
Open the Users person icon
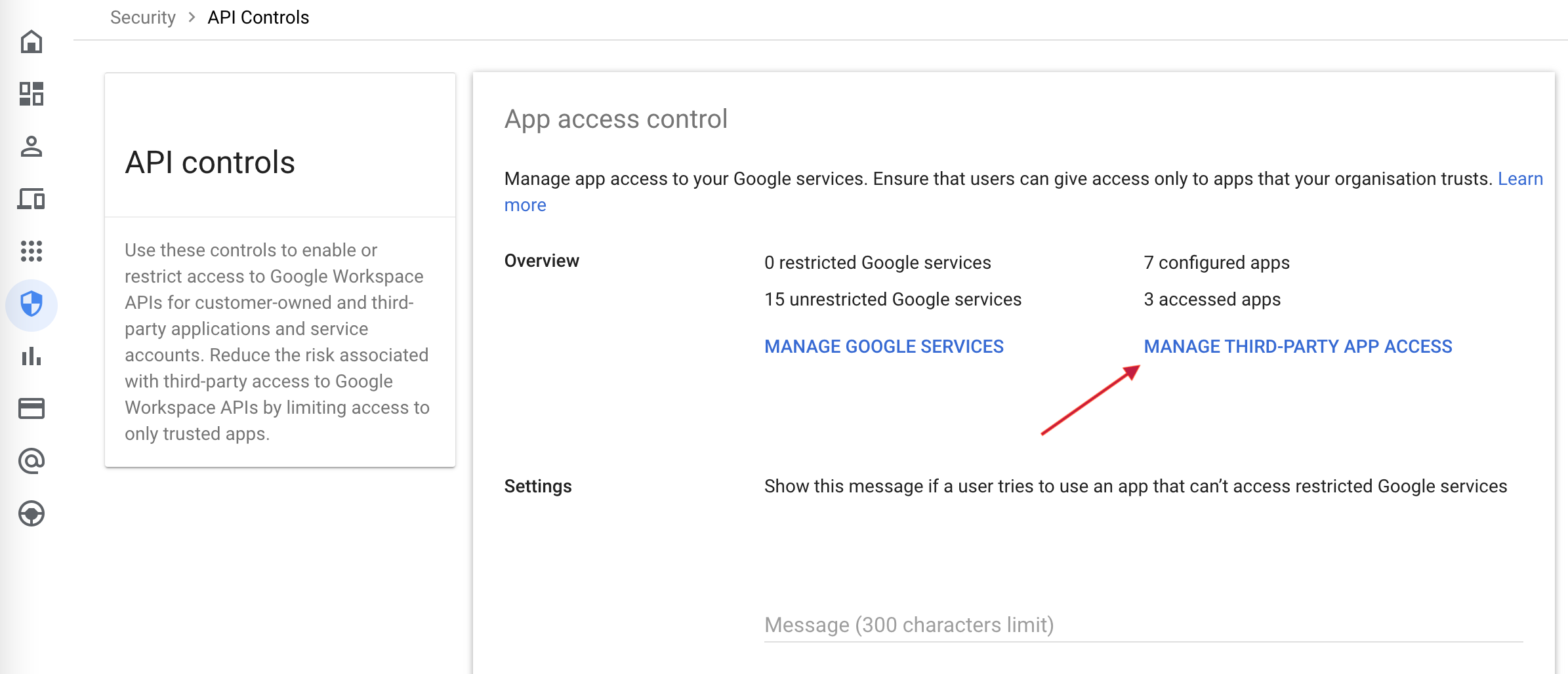point(31,146)
